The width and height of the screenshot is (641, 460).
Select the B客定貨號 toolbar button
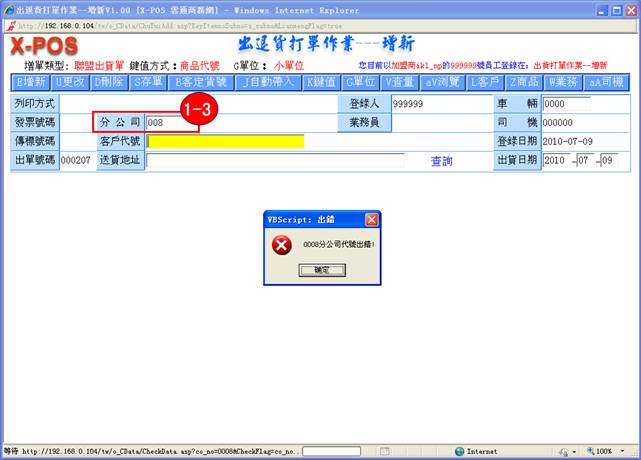pyautogui.click(x=200, y=82)
